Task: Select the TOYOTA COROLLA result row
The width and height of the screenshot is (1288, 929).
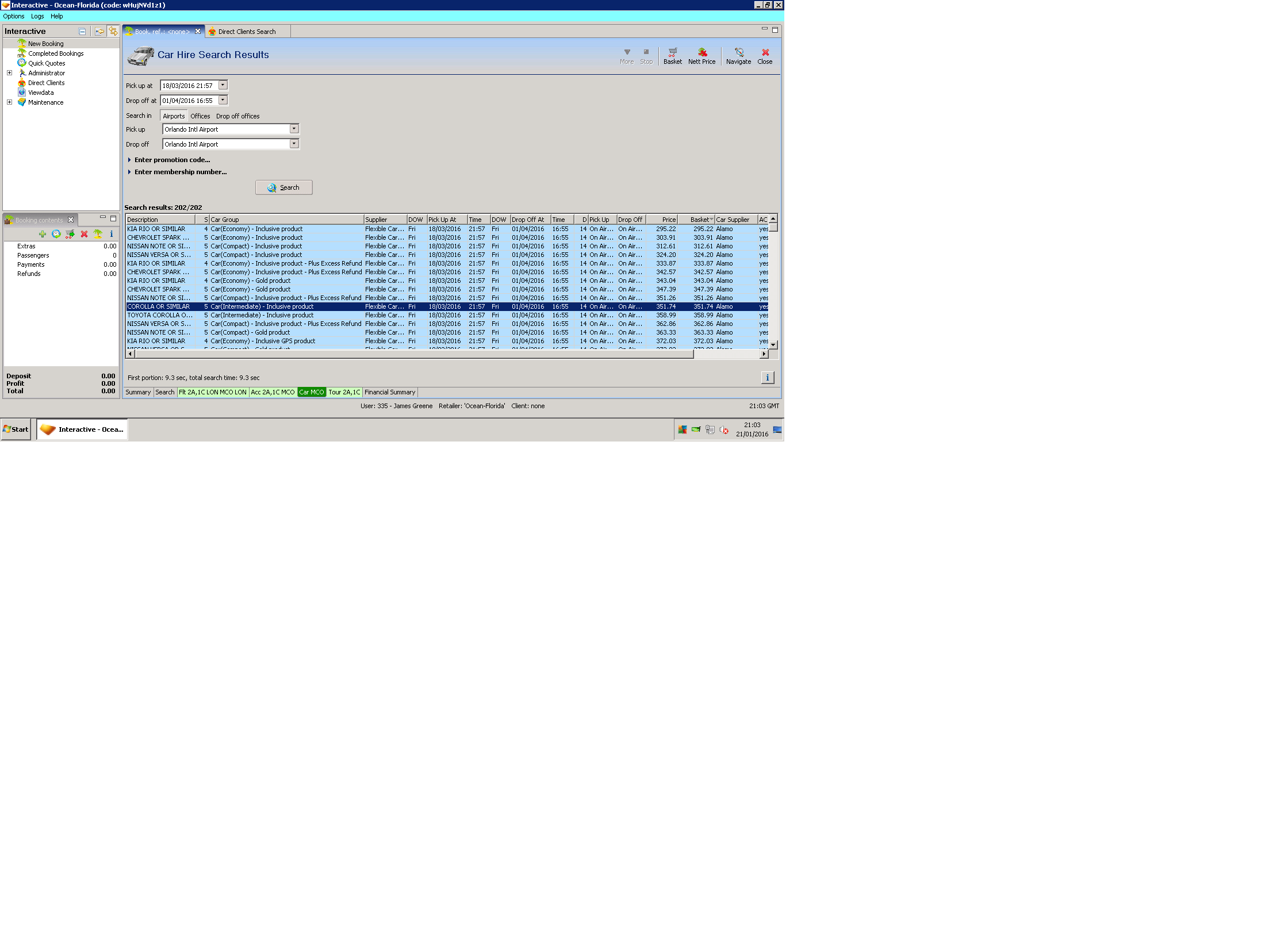Action: (x=160, y=315)
